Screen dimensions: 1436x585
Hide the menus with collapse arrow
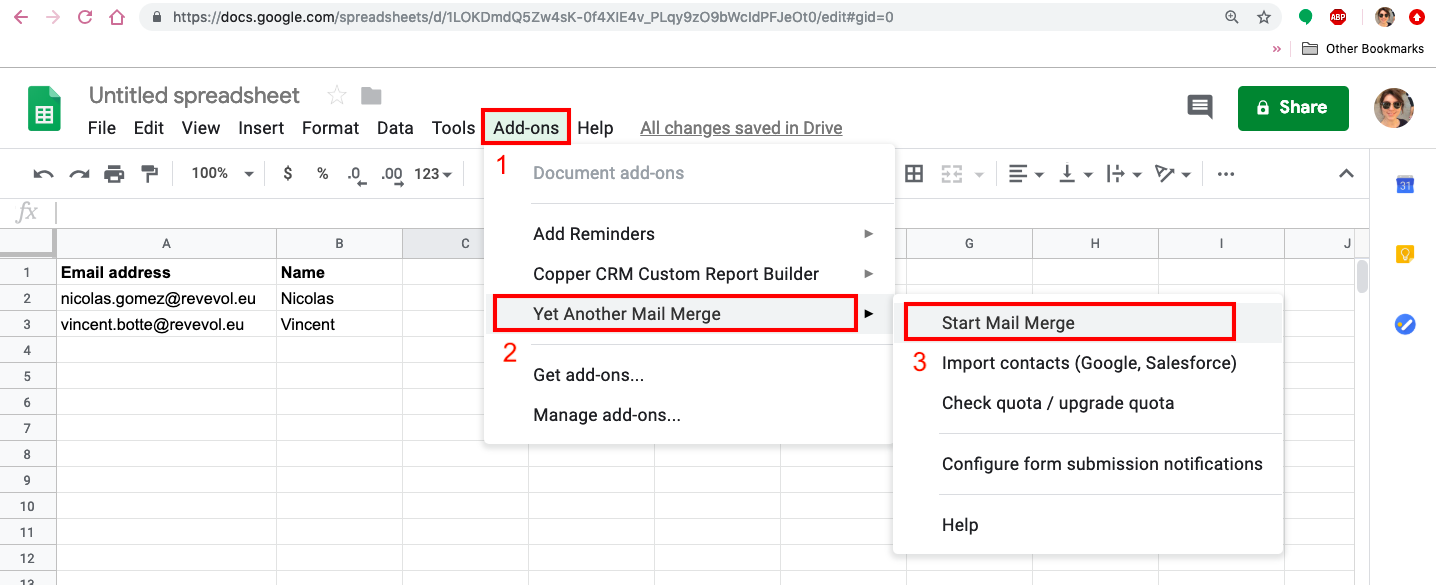tap(1346, 174)
